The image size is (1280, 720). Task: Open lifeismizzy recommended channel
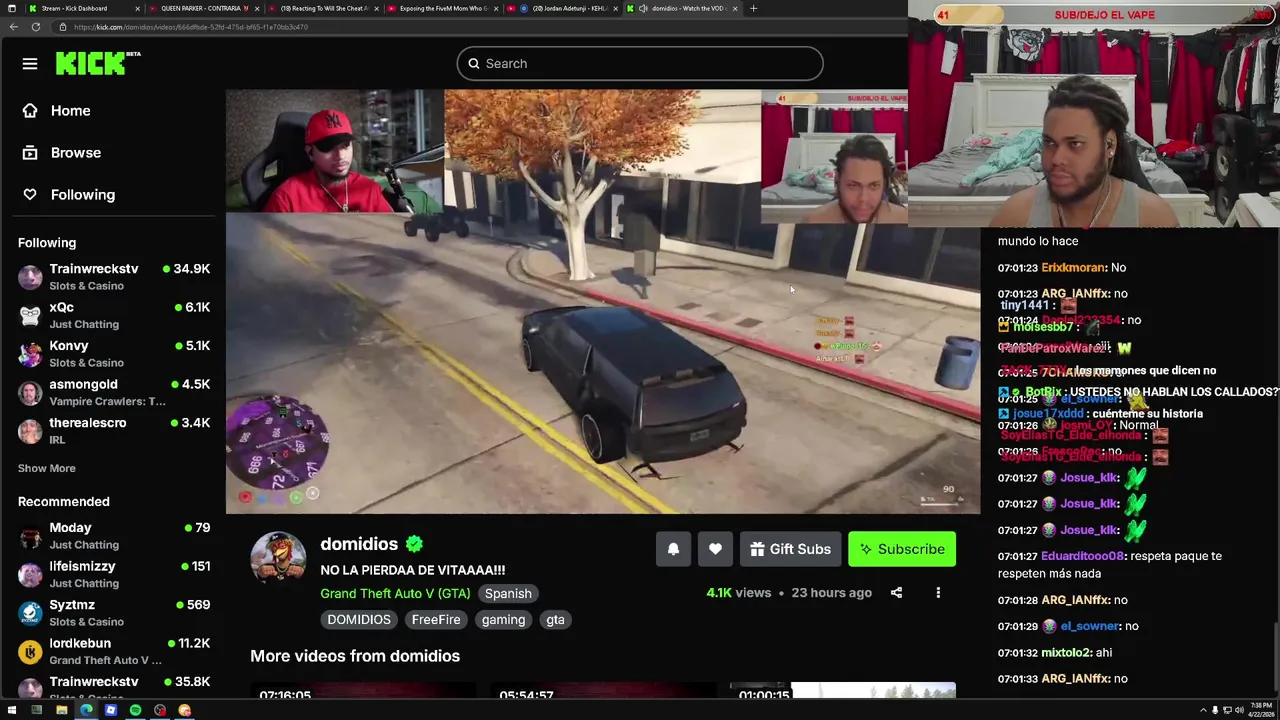pos(113,574)
